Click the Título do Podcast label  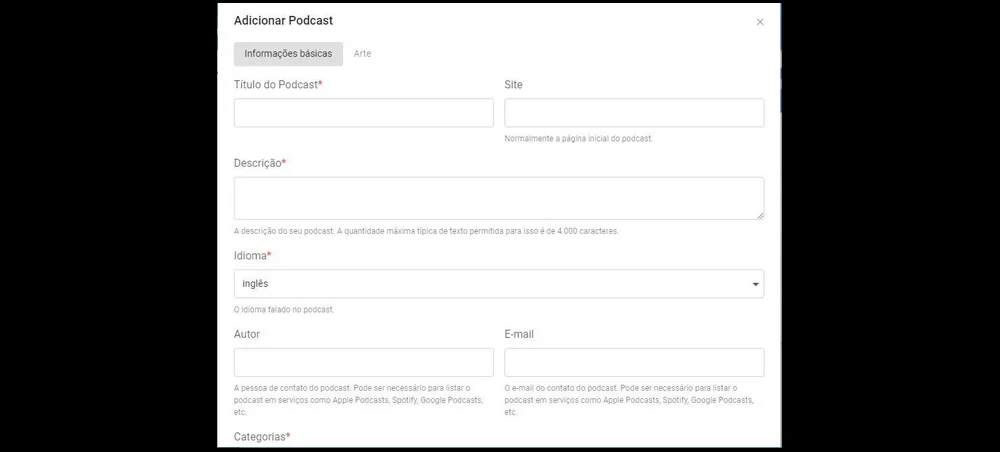(277, 85)
